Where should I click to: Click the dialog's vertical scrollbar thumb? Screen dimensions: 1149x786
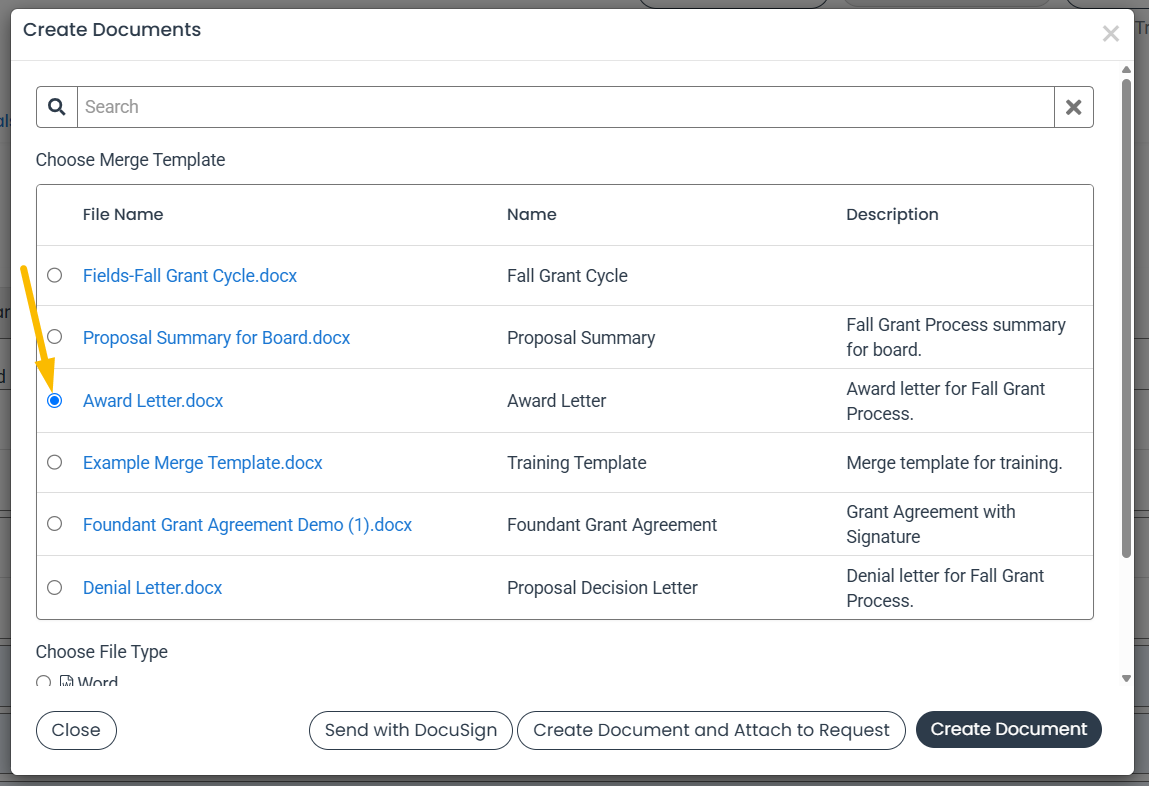pos(1126,318)
